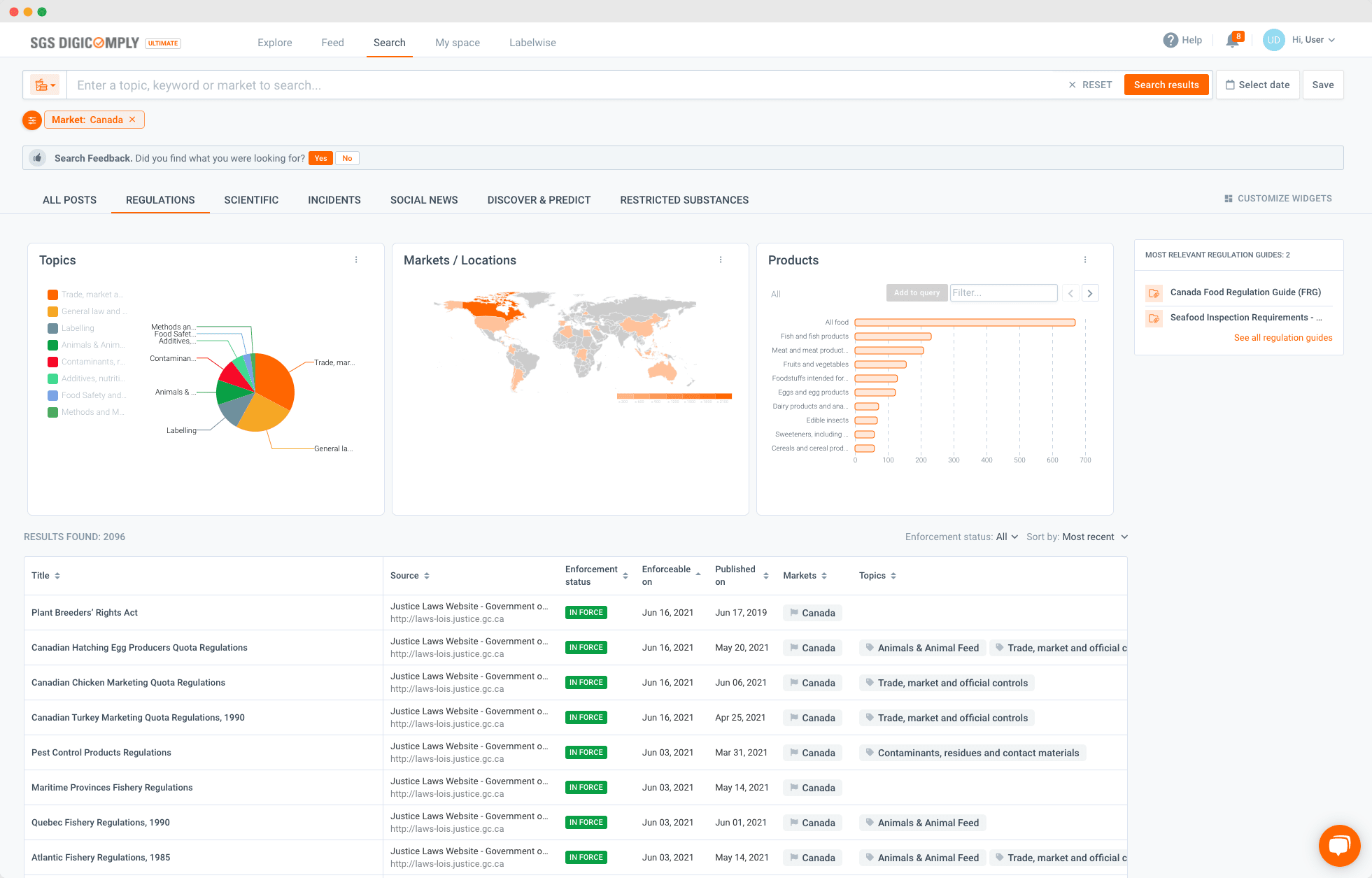The height and width of the screenshot is (878, 1372).
Task: Remove the Market: Canada filter tag
Action: click(x=132, y=120)
